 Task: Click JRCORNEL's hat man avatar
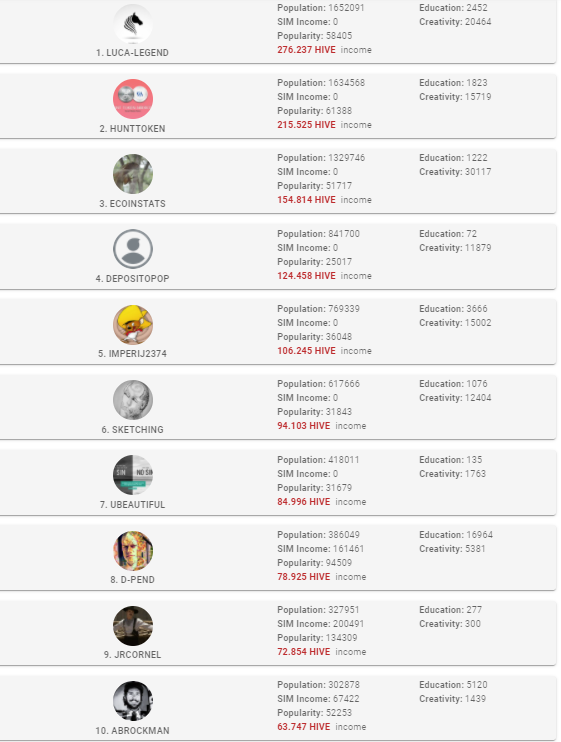[x=133, y=626]
